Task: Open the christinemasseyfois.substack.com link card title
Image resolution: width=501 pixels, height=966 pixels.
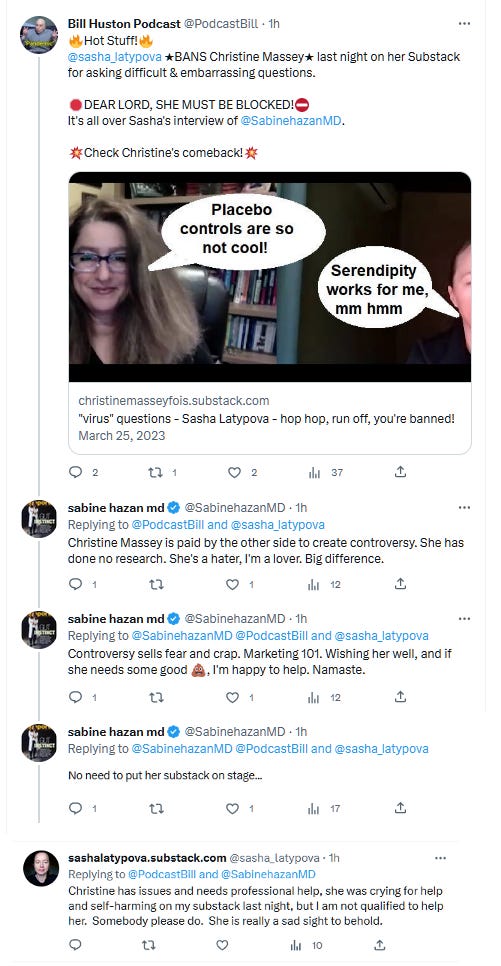Action: pyautogui.click(x=266, y=418)
